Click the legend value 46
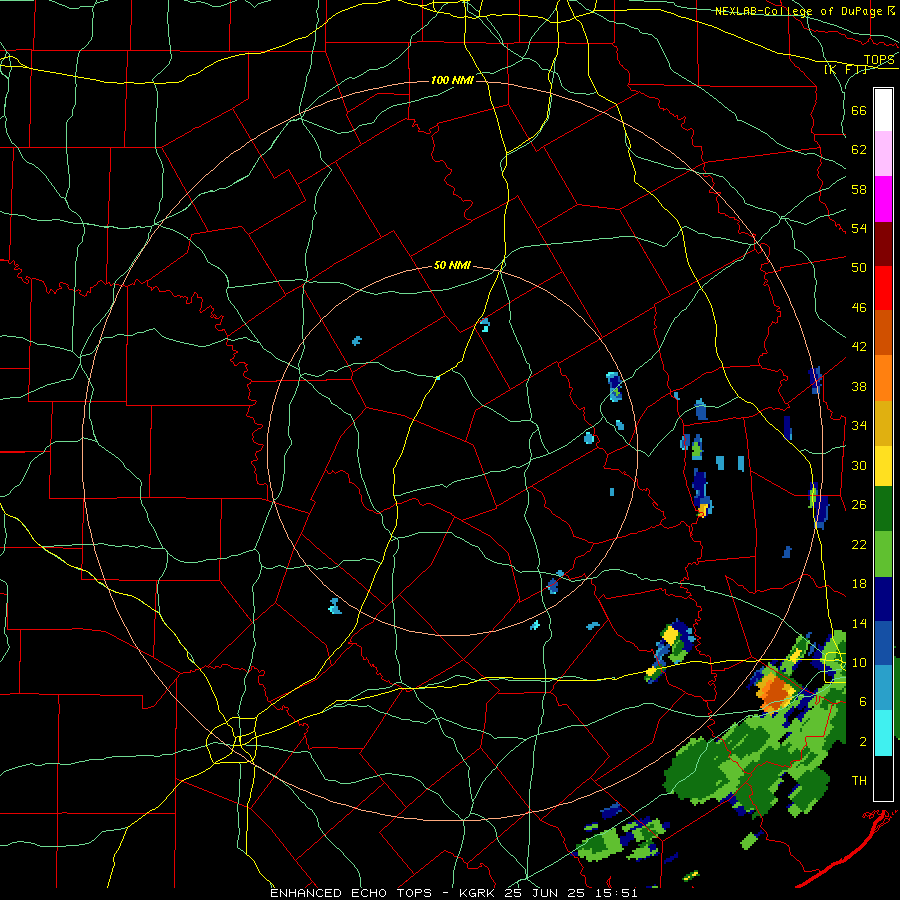Screen dimensions: 900x900 859,308
